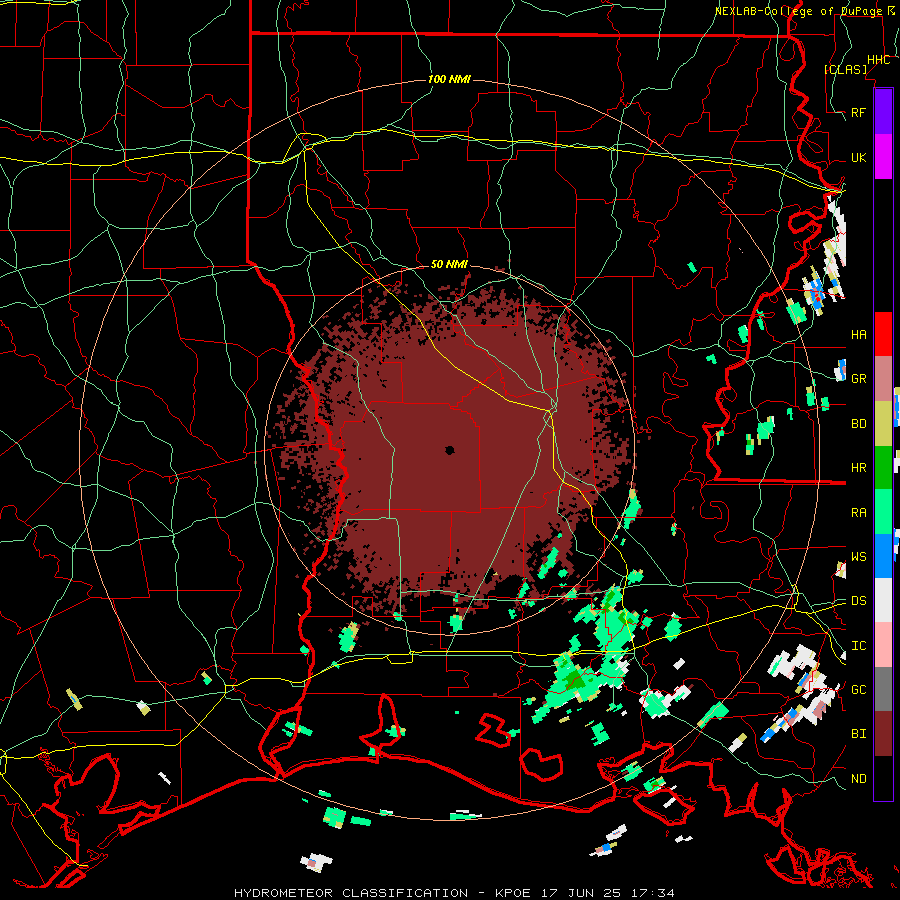Click the [CLAS] units label
Screen dimensions: 900x900
point(845,69)
